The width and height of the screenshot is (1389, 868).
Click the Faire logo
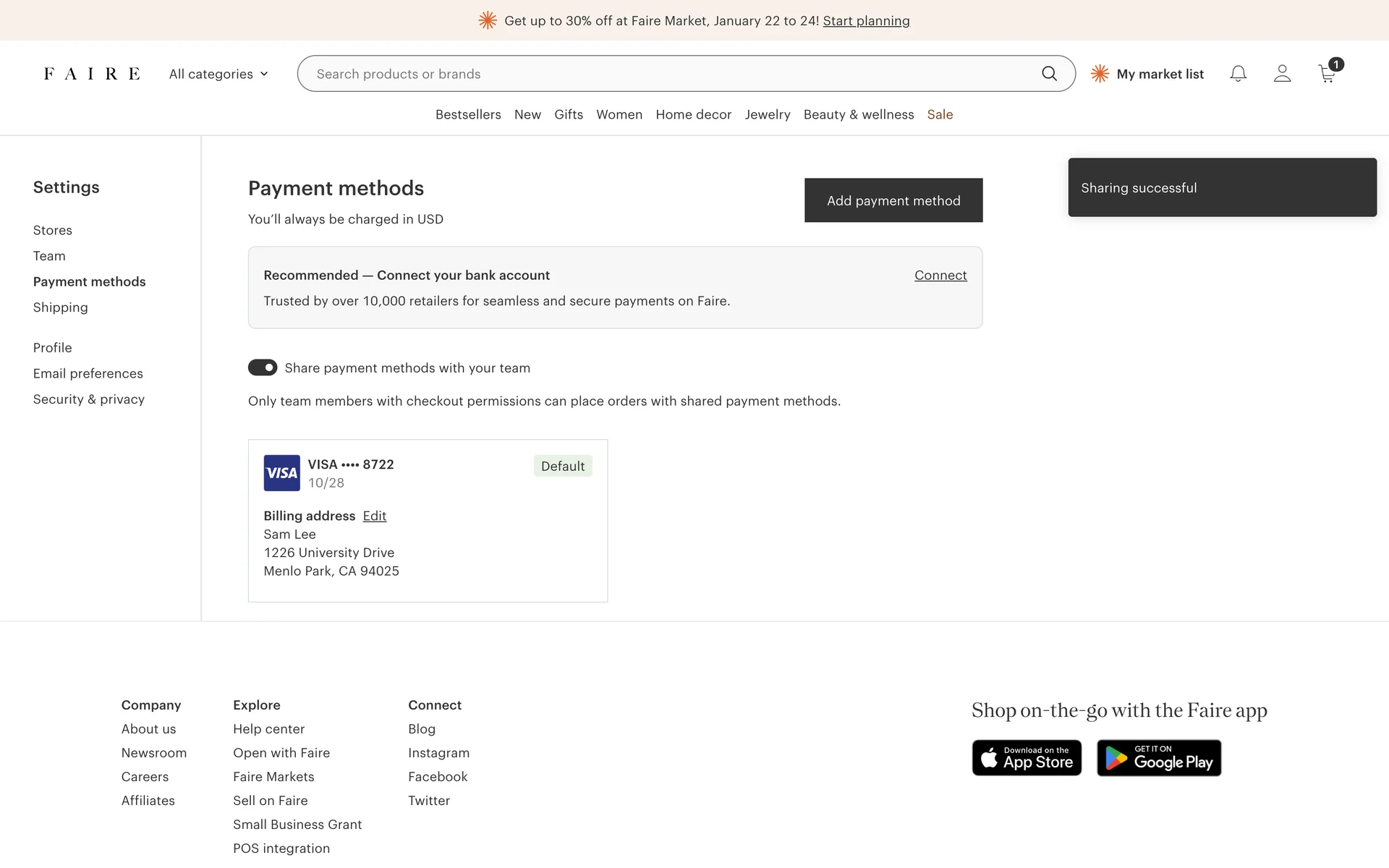92,74
